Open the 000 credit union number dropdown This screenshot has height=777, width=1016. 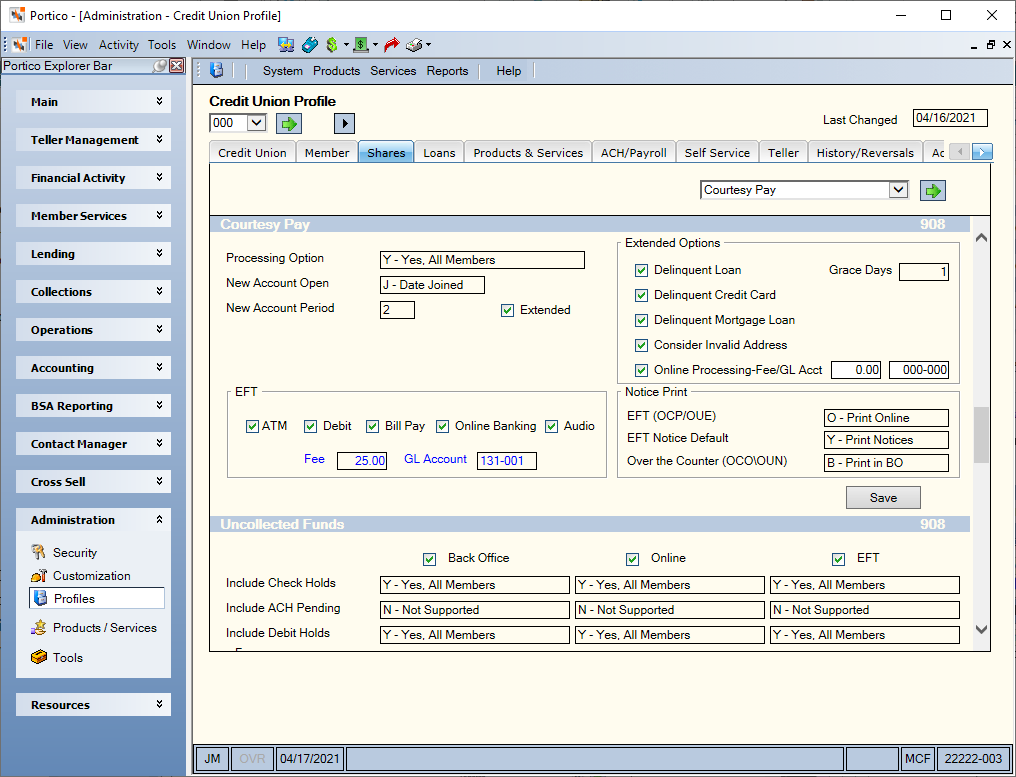coord(257,122)
